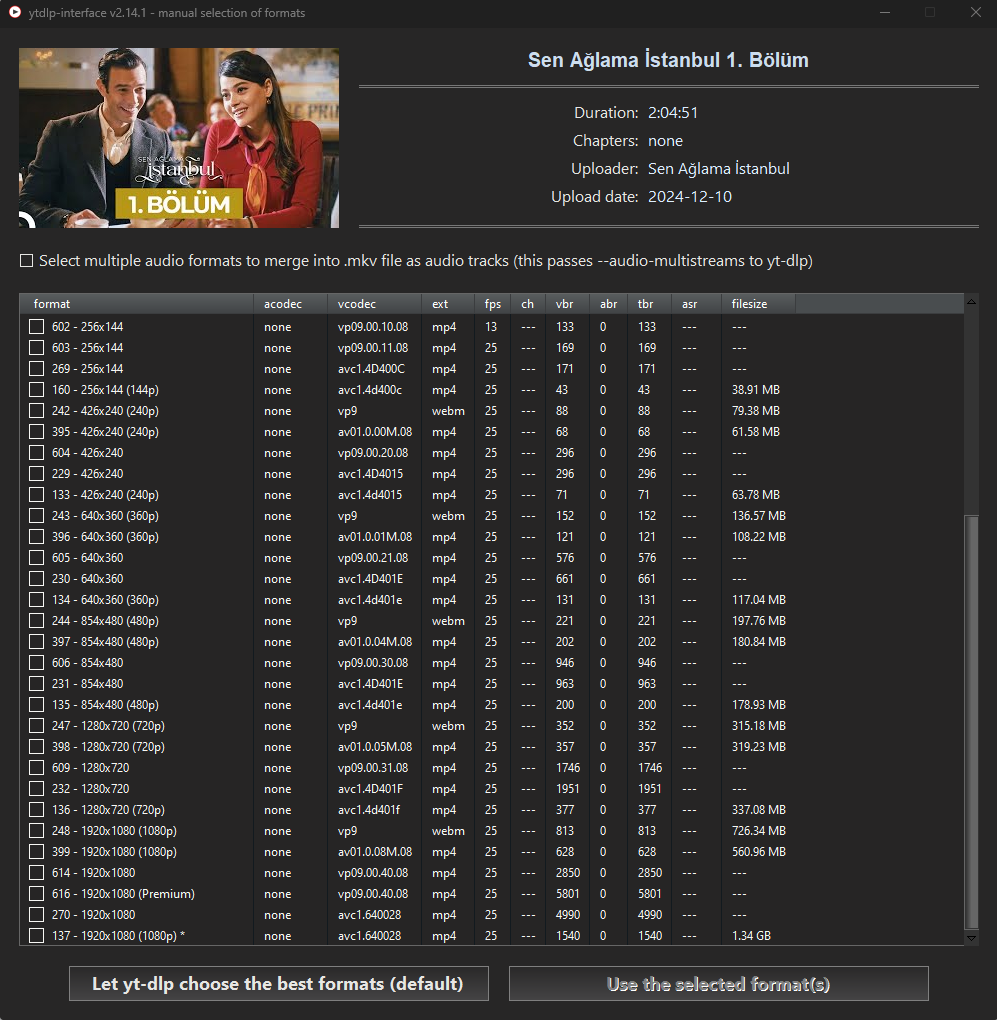Sort by the format column header
Viewport: 997px width, 1020px height.
(x=137, y=304)
